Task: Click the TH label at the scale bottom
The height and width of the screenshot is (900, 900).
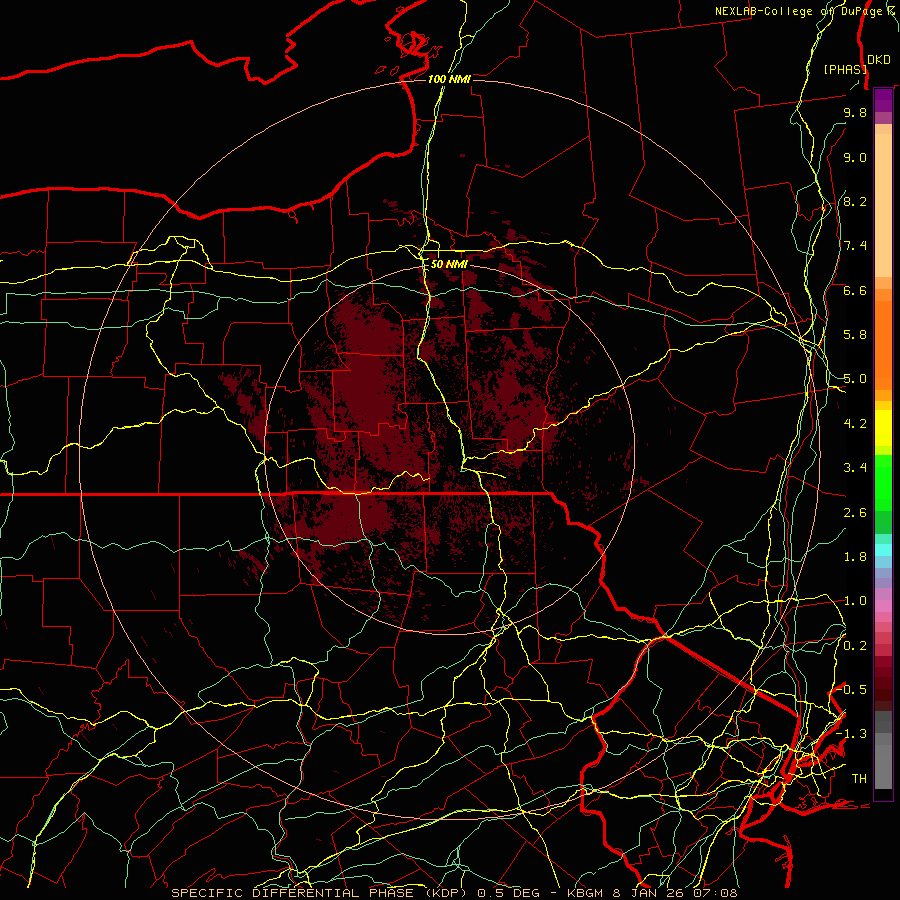Action: [x=859, y=779]
